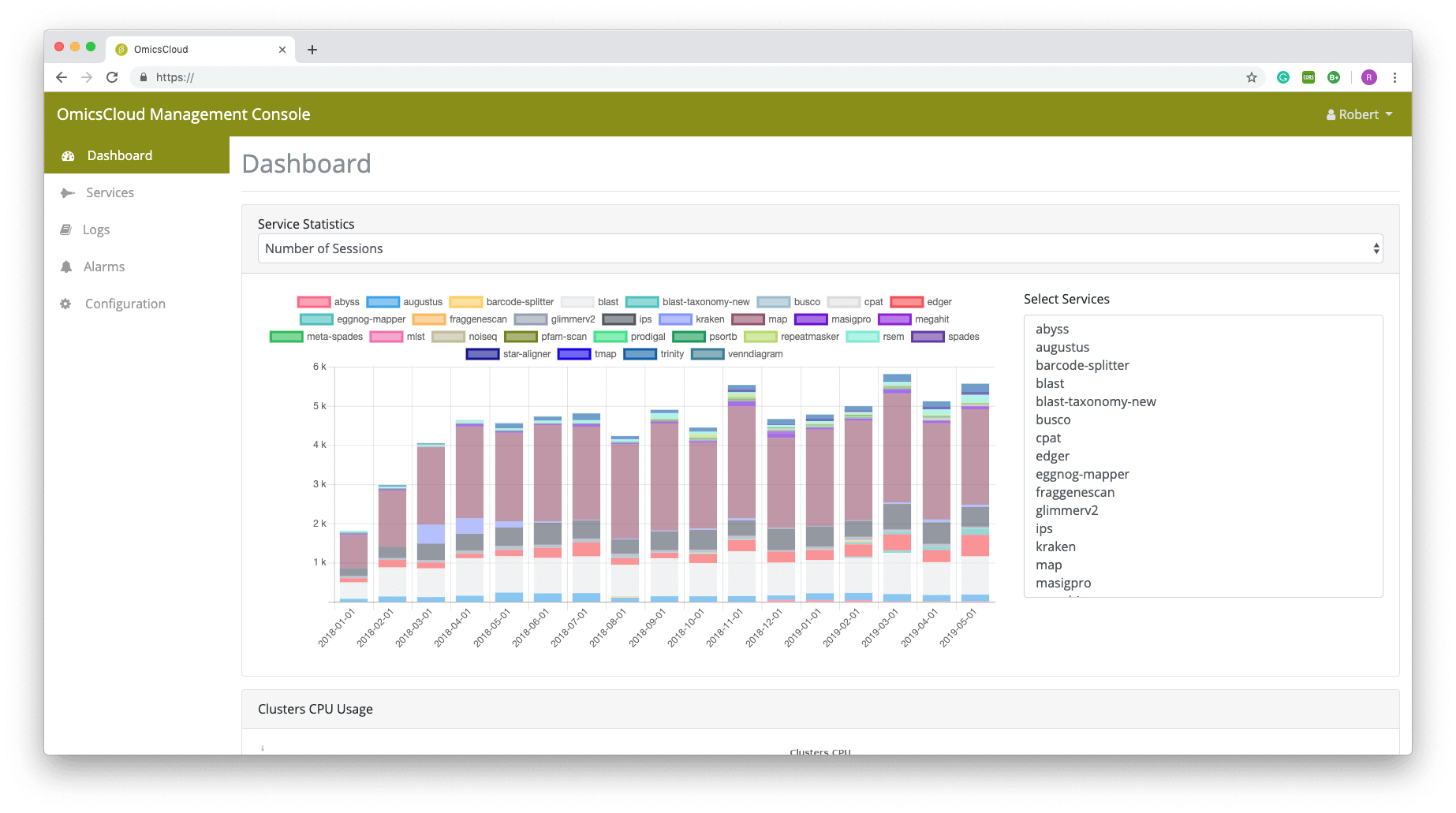
Task: Click the Alarms bell icon
Action: coord(66,267)
